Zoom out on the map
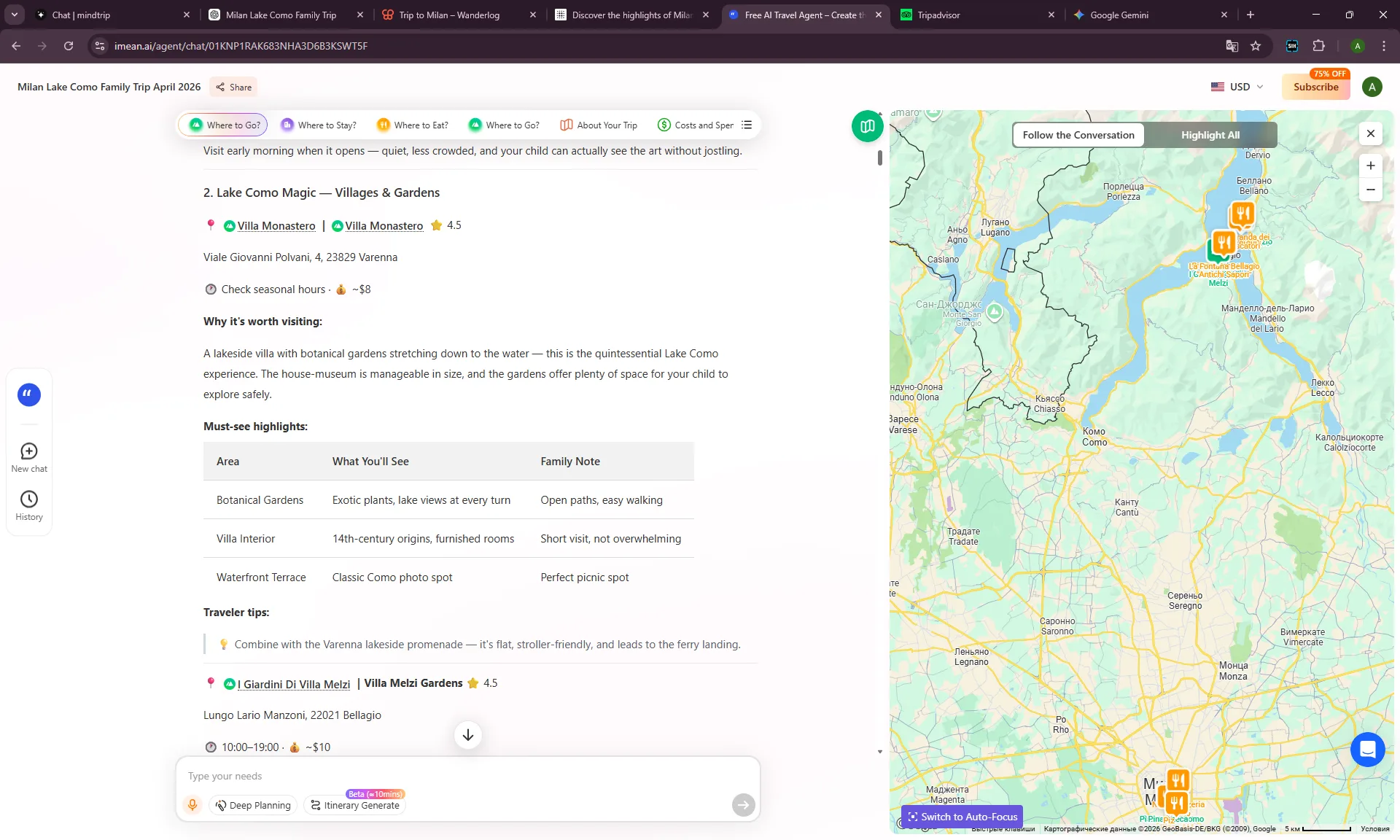This screenshot has height=840, width=1400. click(x=1371, y=190)
